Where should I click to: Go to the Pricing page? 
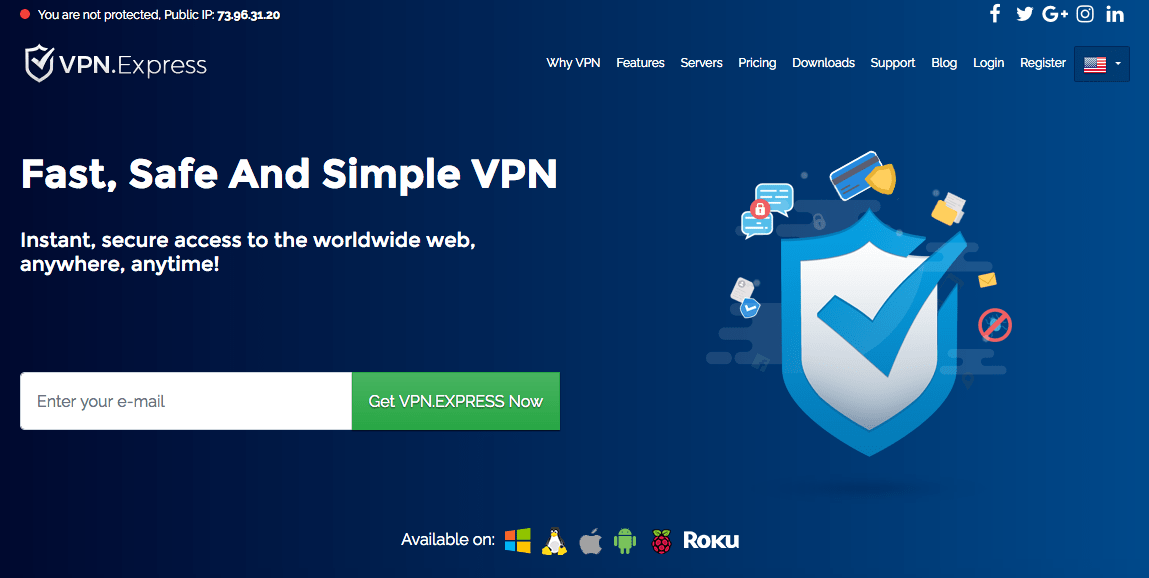pos(757,63)
